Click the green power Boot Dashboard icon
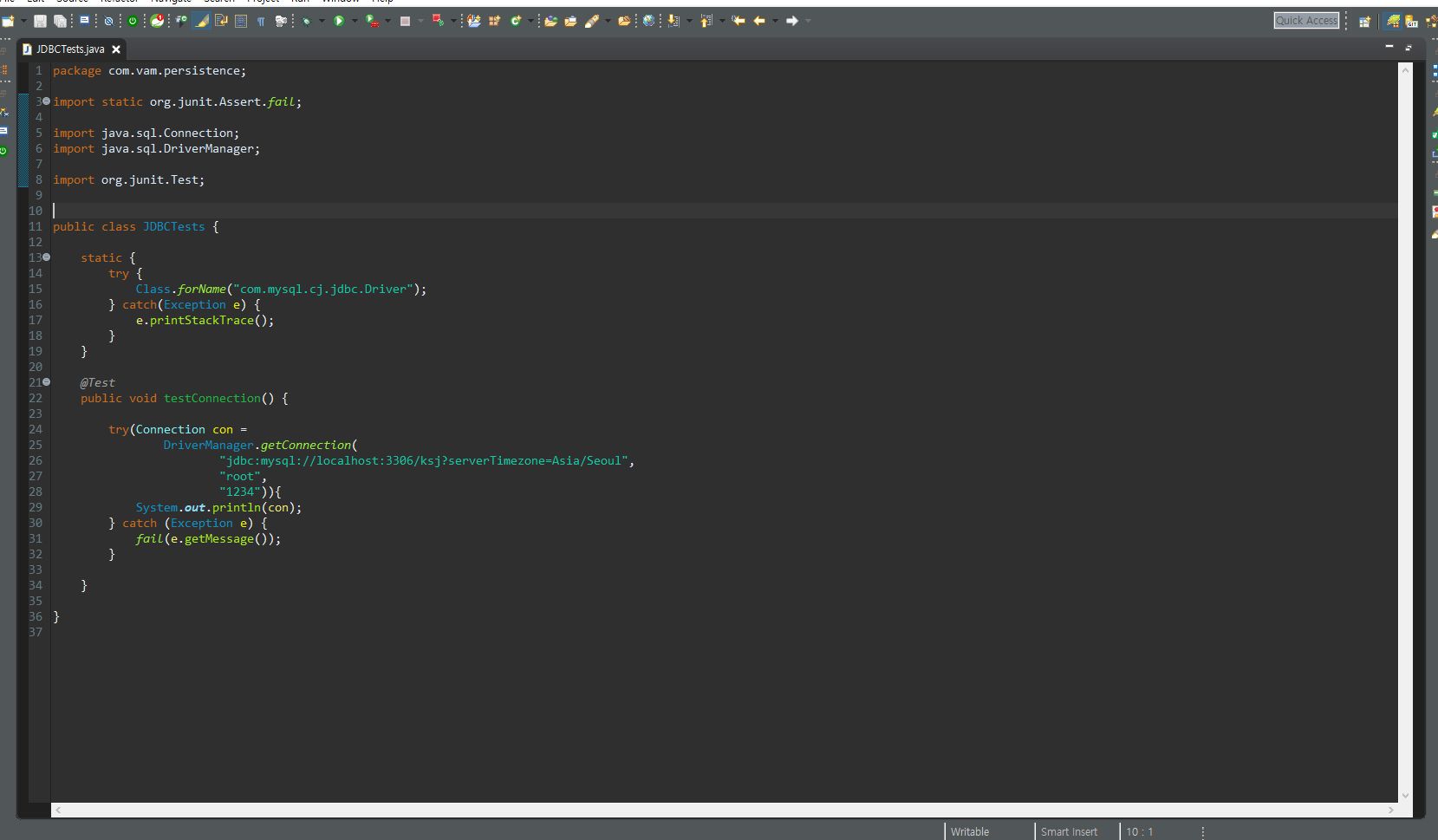Screen dimensions: 1438x840 coord(133,21)
